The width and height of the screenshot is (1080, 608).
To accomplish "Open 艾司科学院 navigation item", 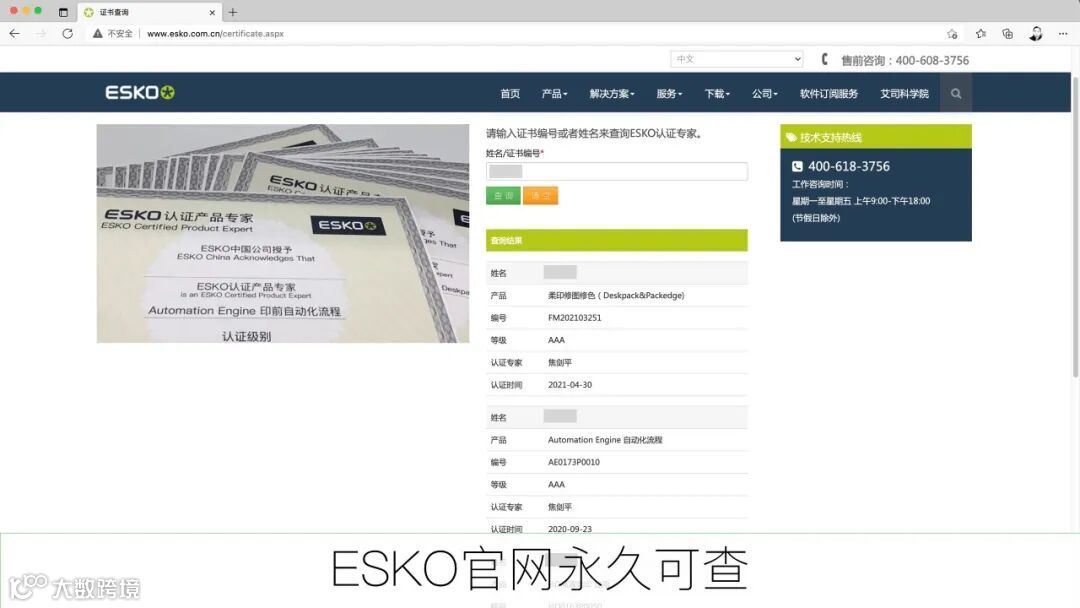I will pyautogui.click(x=904, y=94).
